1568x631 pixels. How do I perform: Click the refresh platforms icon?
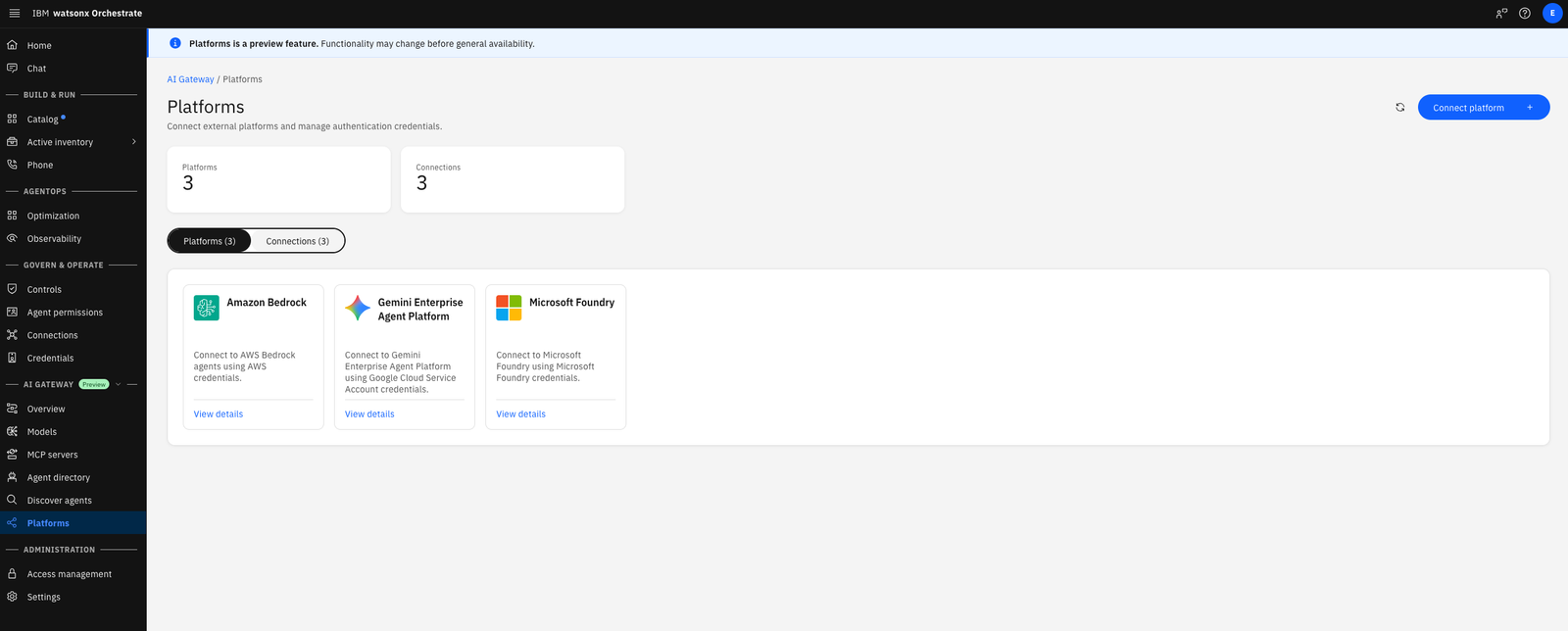[1400, 108]
